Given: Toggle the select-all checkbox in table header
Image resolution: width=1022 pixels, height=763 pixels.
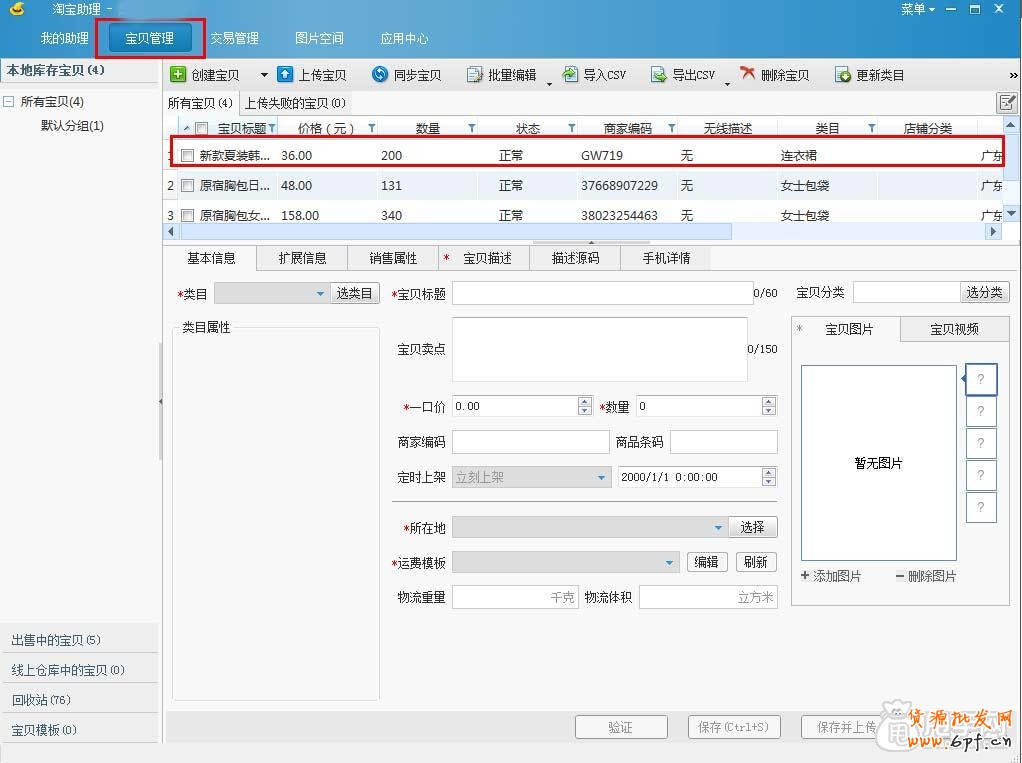Looking at the screenshot, I should (x=202, y=128).
